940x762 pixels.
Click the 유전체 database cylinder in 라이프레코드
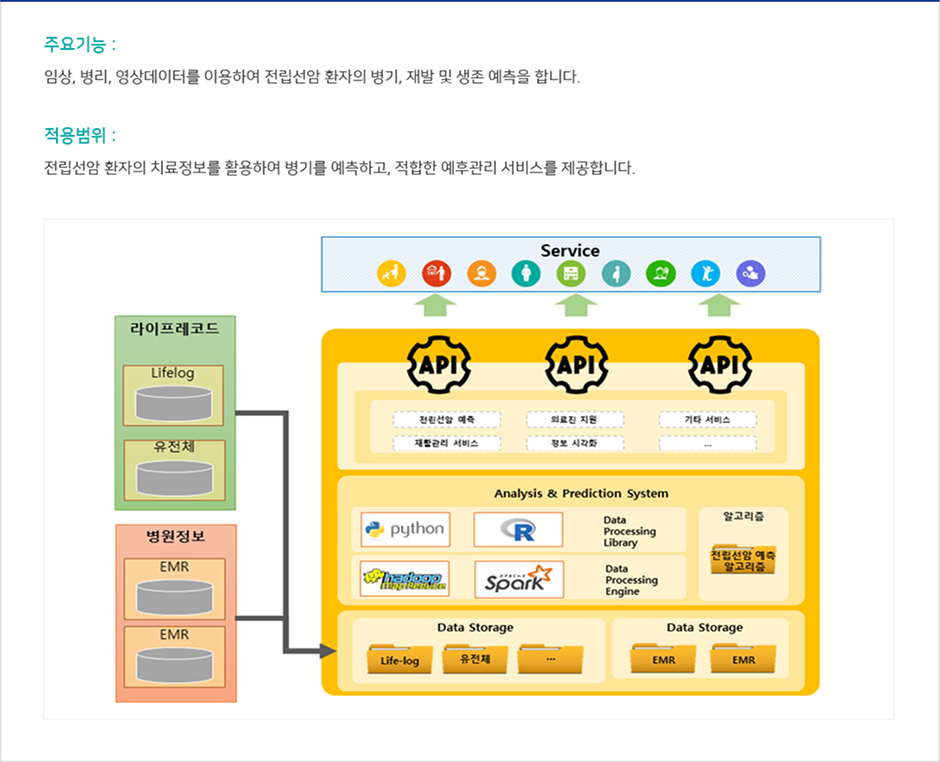[174, 478]
